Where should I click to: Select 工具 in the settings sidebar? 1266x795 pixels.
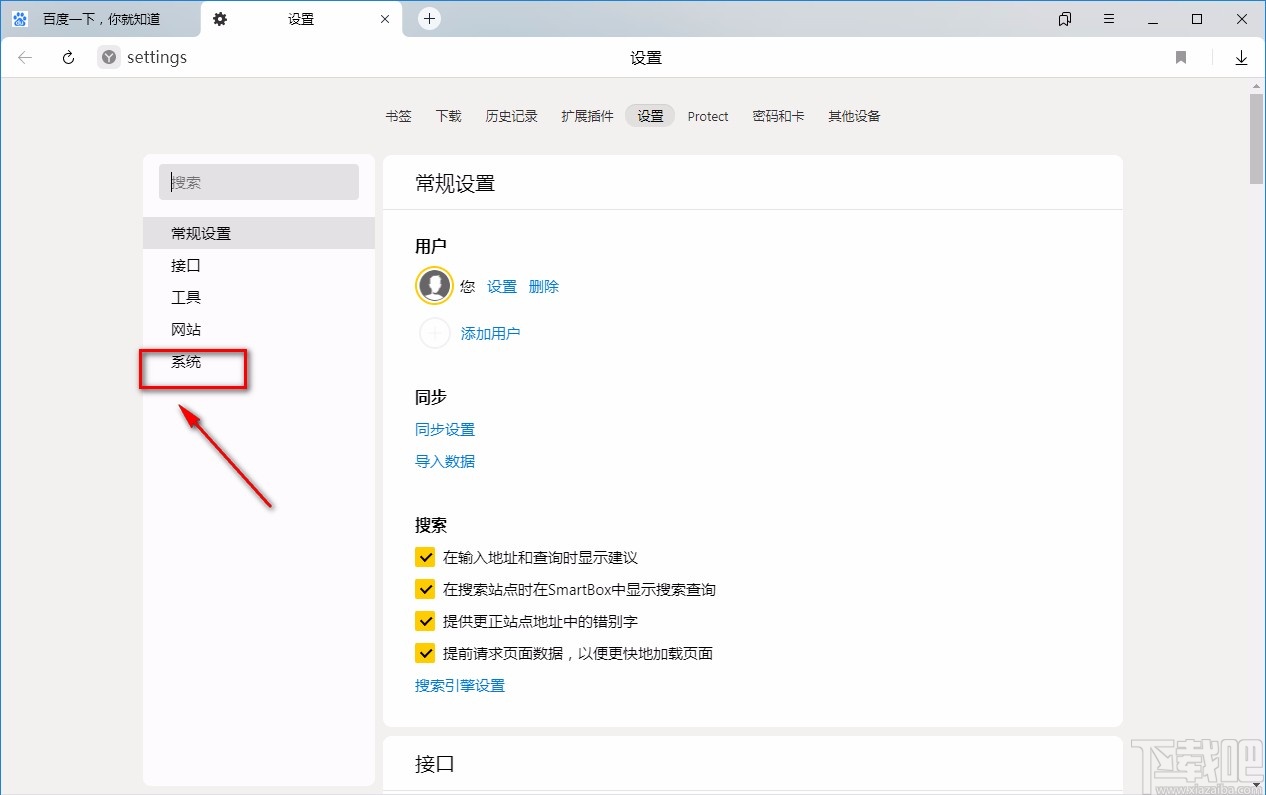click(x=185, y=297)
